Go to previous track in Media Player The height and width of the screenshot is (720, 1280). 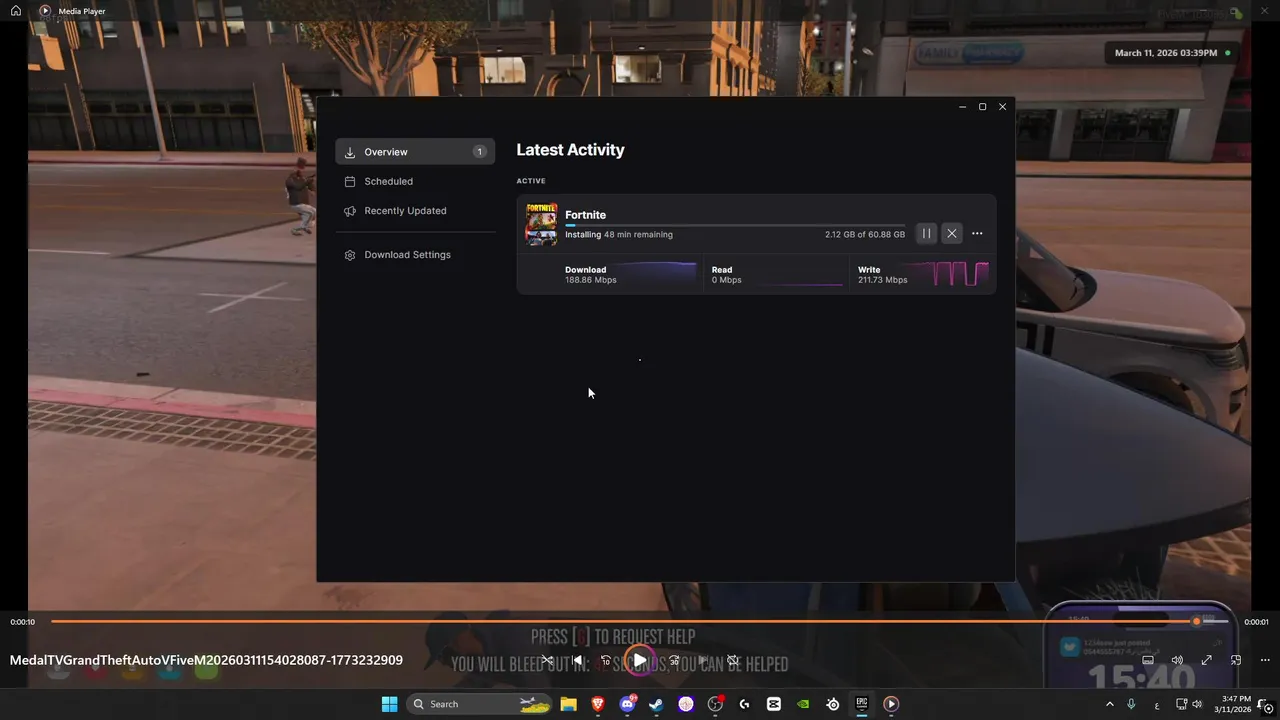coord(577,660)
